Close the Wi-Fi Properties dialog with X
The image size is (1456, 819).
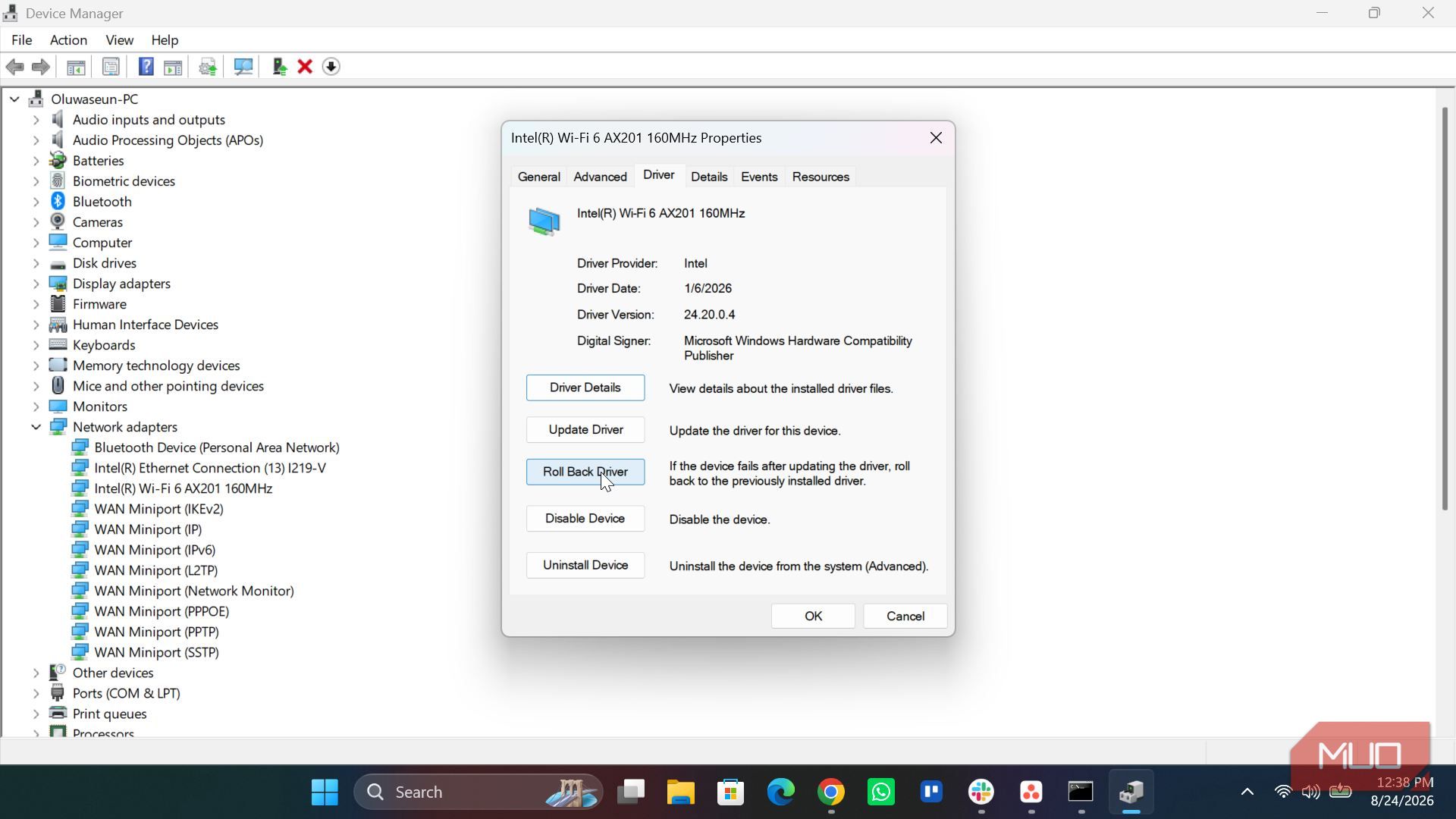936,138
